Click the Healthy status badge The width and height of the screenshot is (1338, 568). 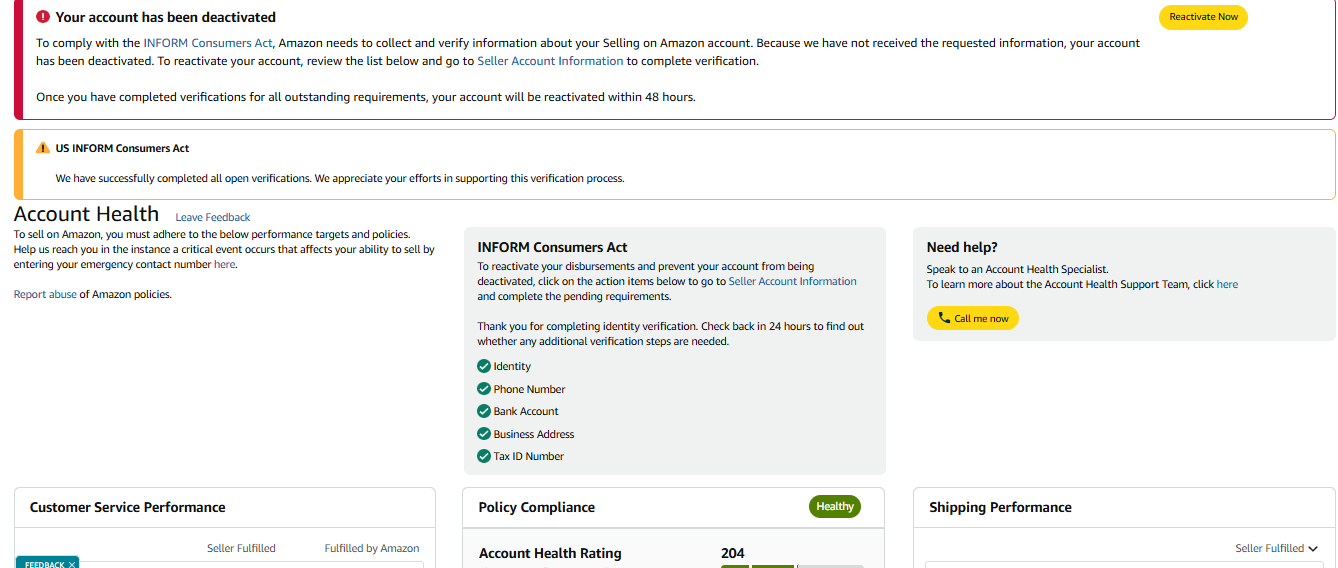click(835, 506)
